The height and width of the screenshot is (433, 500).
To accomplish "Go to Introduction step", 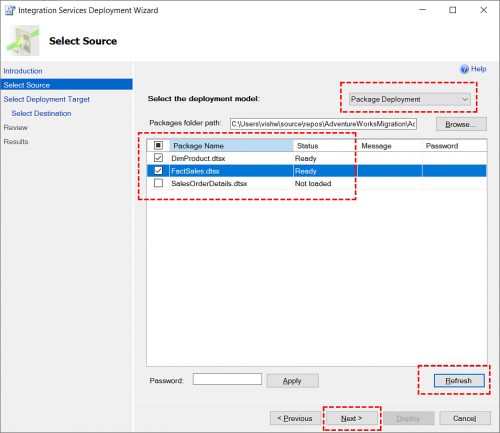I will pos(23,71).
